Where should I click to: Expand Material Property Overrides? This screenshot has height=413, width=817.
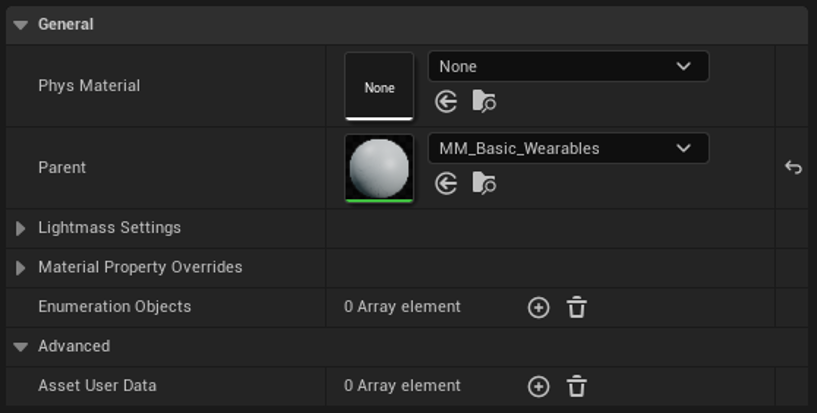tap(20, 268)
